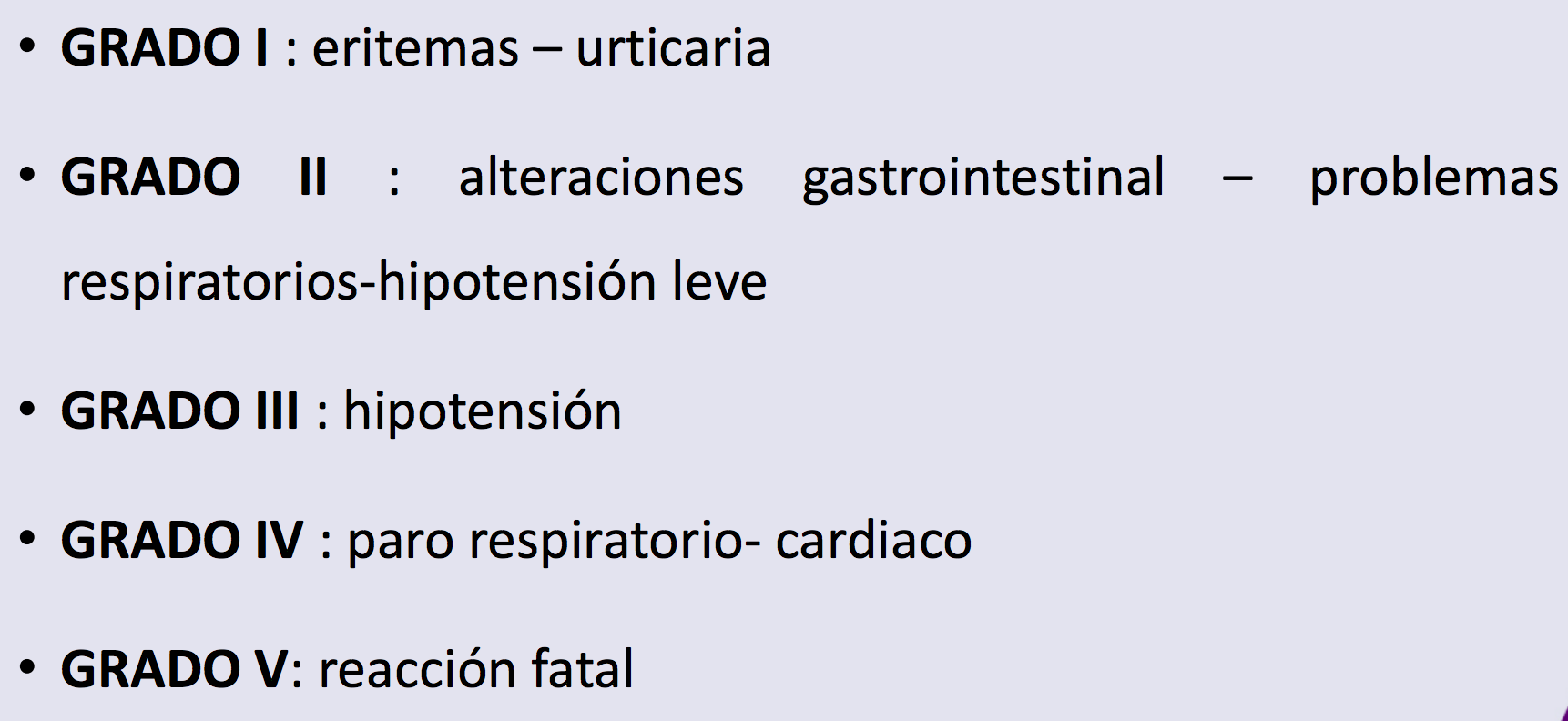Select the word "urticaria"

[x=673, y=48]
